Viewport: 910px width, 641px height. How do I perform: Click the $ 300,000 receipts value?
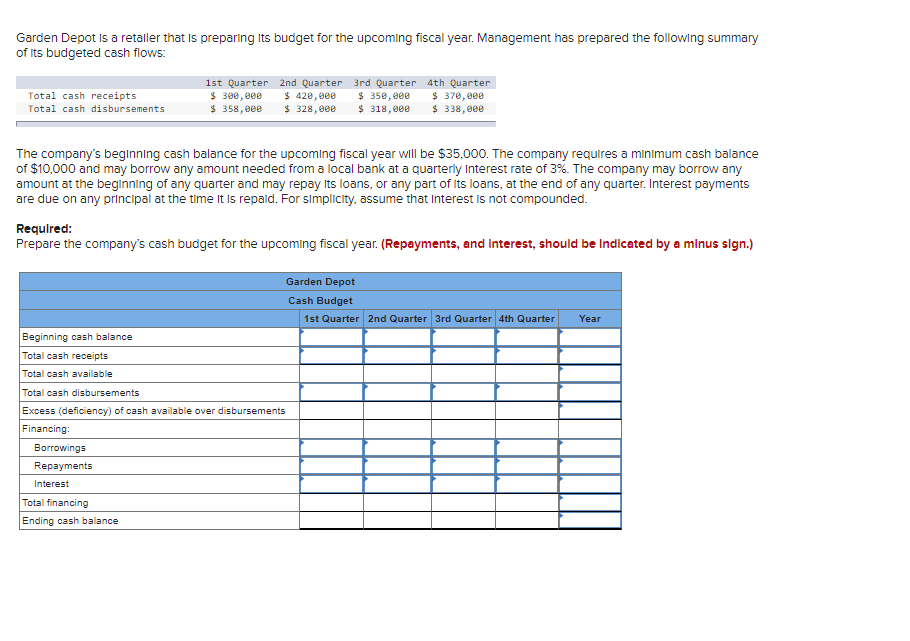click(x=236, y=96)
